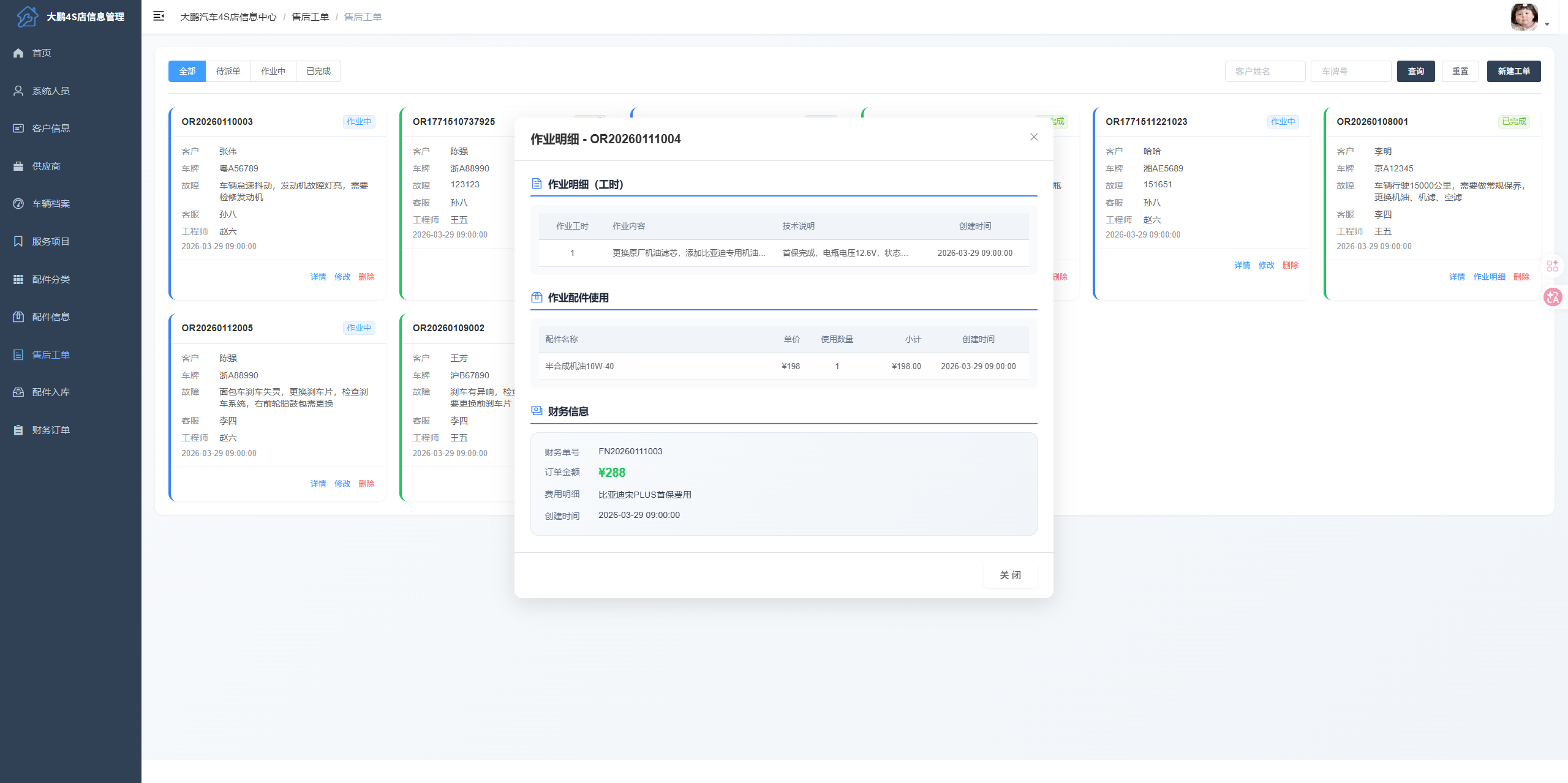
Task: Click the 半合成机油10W-40 part row
Action: [784, 366]
